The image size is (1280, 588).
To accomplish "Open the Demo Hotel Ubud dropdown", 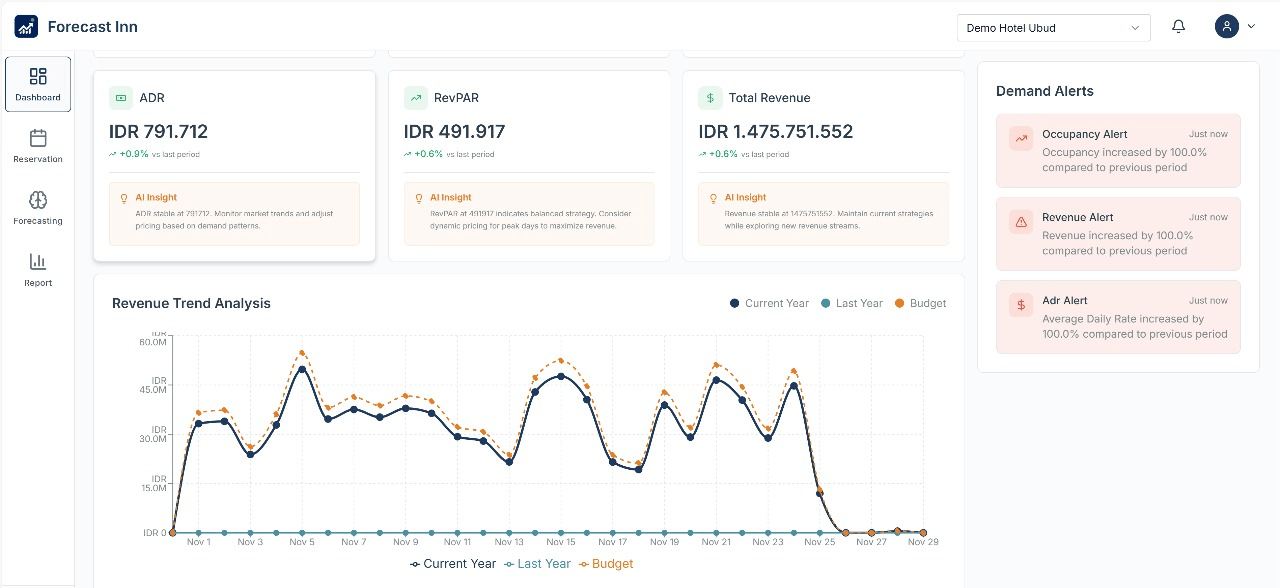I will 1054,28.
